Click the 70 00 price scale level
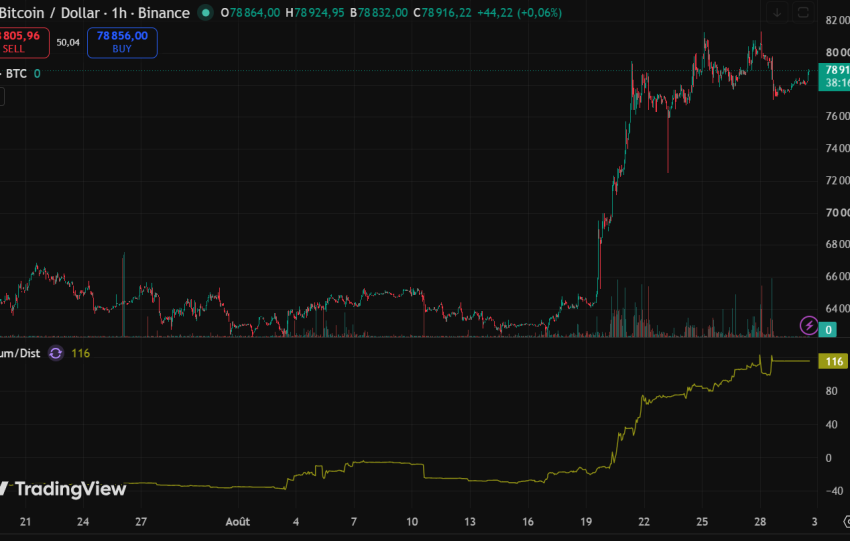Image resolution: width=850 pixels, height=541 pixels. click(x=838, y=212)
